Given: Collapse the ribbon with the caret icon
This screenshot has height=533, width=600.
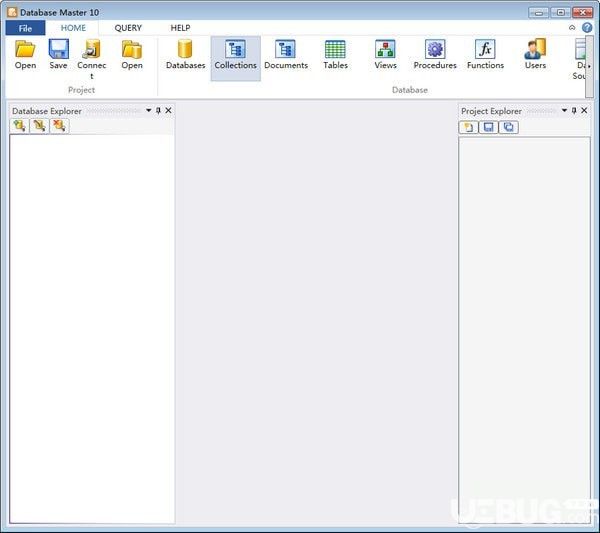Looking at the screenshot, I should (x=572, y=28).
